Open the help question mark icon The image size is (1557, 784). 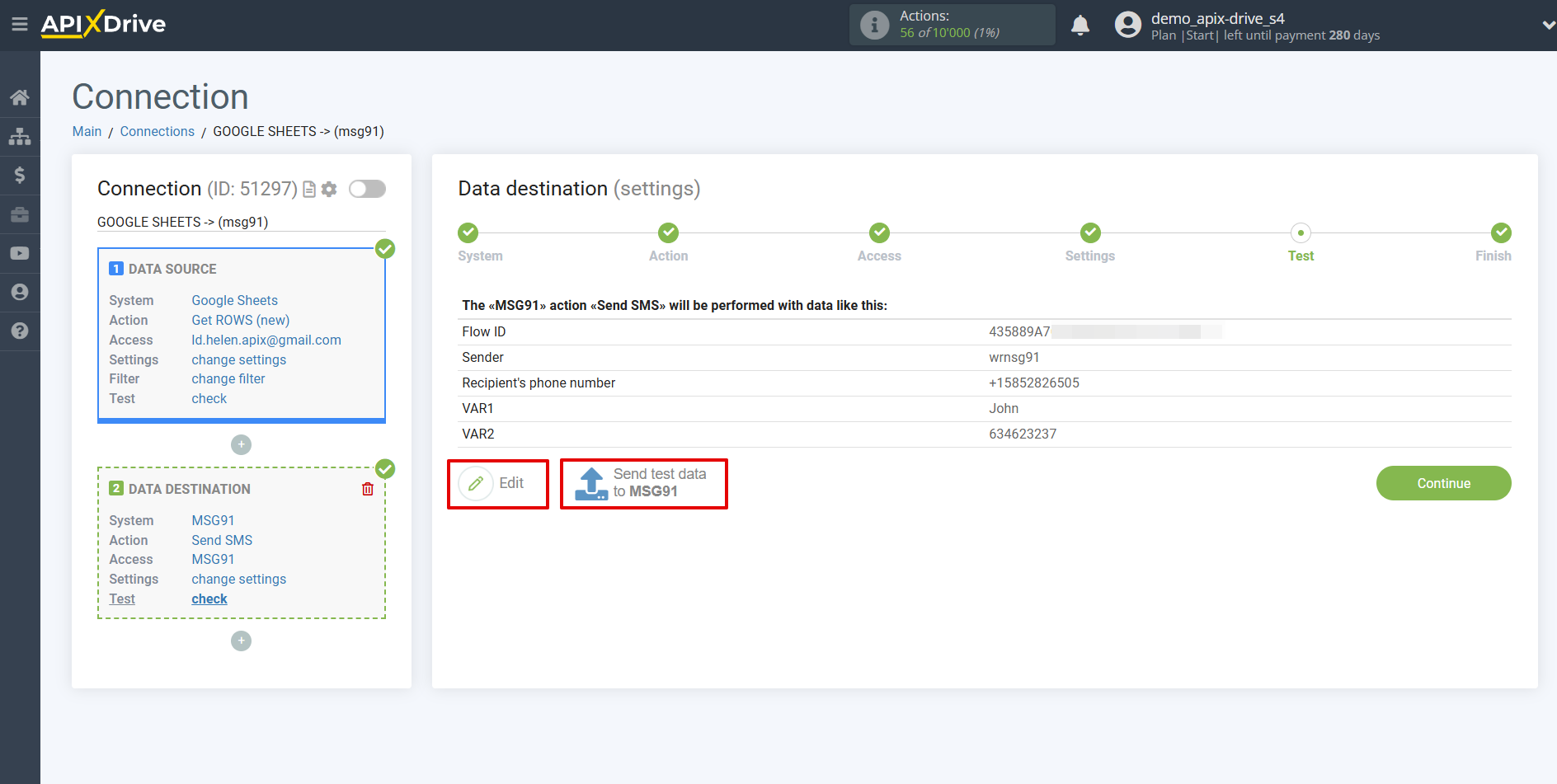pyautogui.click(x=20, y=331)
